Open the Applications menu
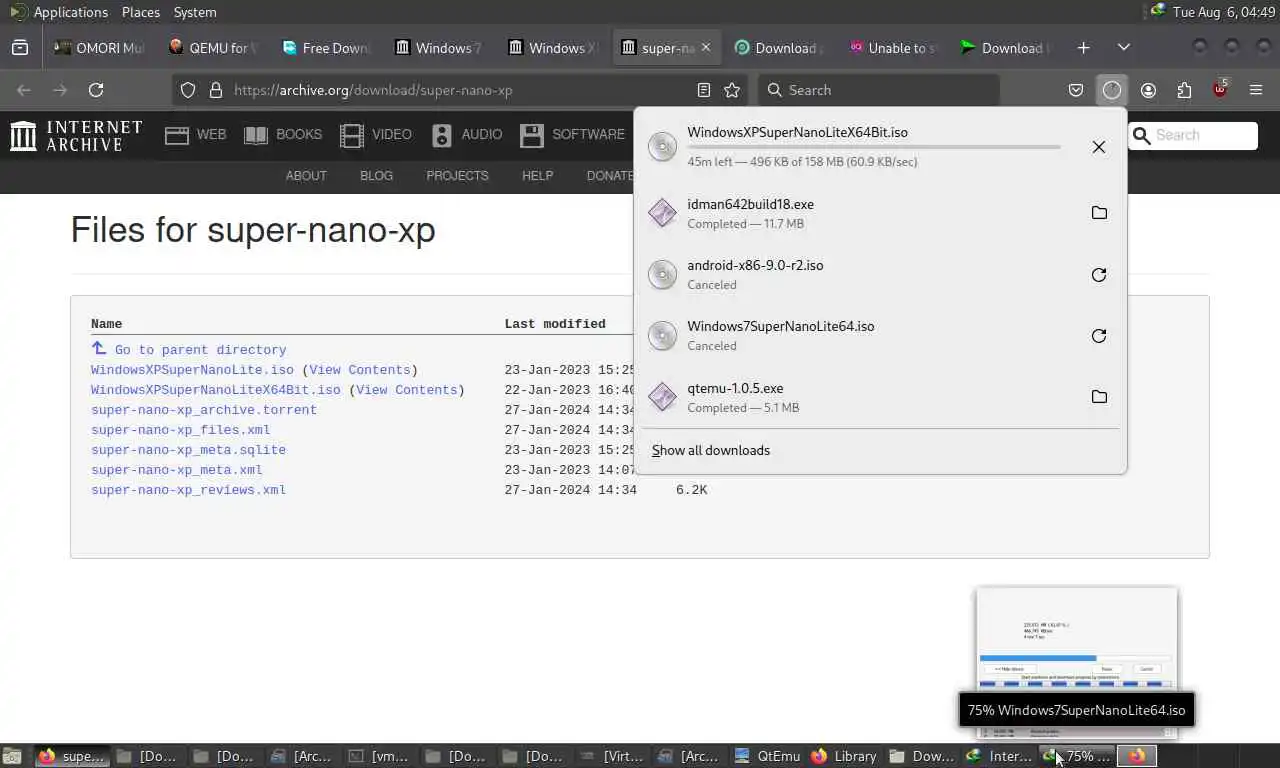 pyautogui.click(x=59, y=12)
